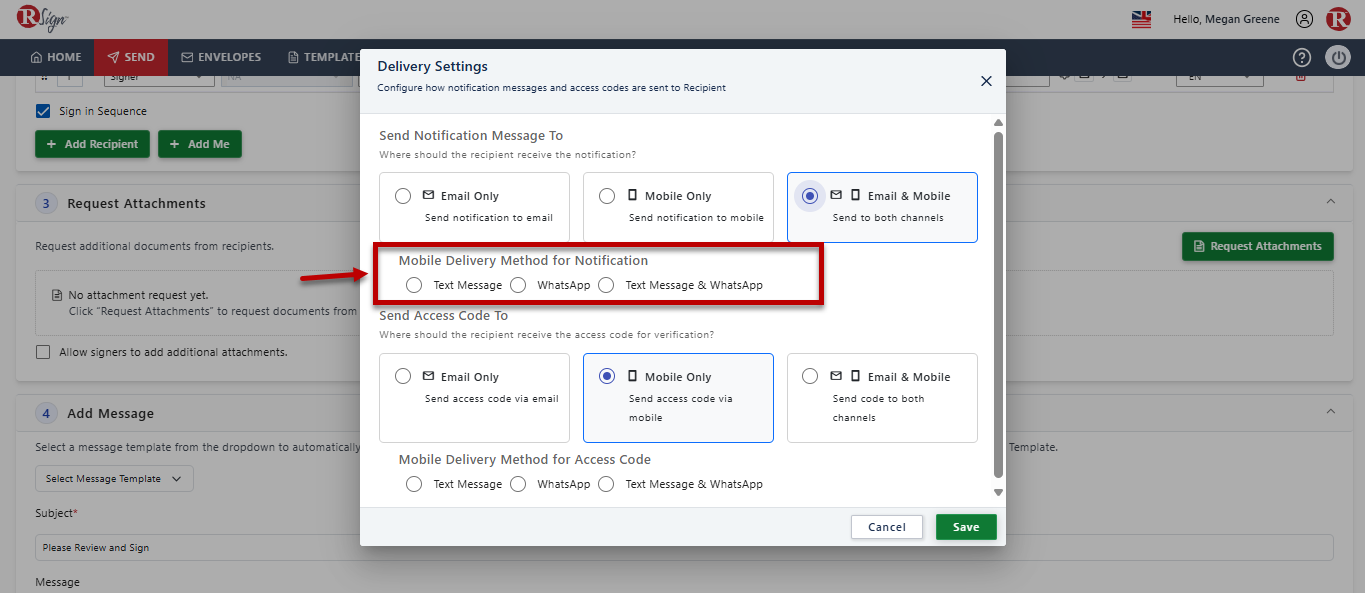Choose Text Message & WhatsApp for notification

pos(606,285)
